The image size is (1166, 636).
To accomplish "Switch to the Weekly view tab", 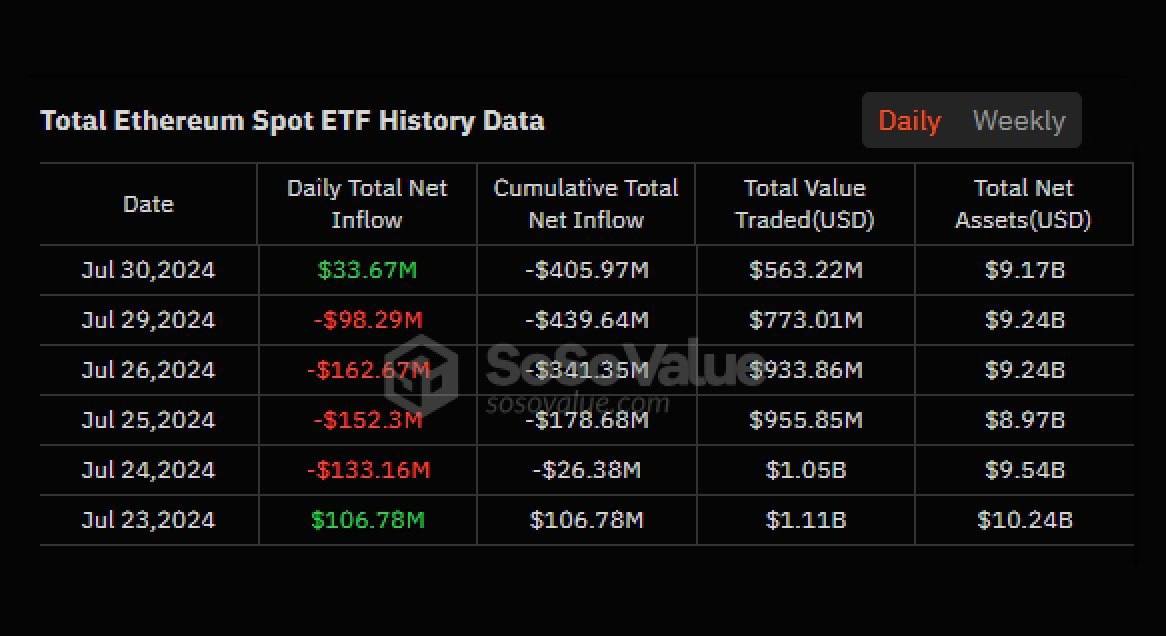I will click(x=1018, y=121).
